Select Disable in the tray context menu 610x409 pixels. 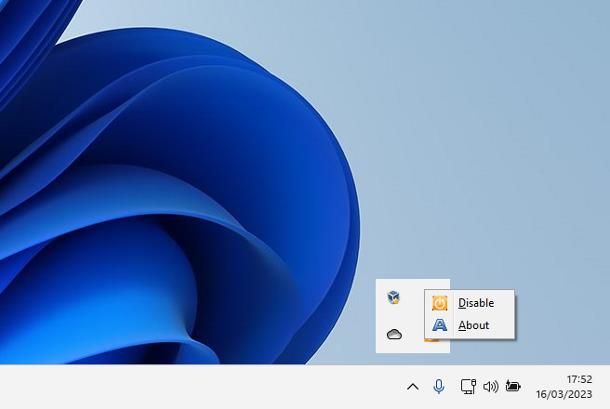point(470,303)
